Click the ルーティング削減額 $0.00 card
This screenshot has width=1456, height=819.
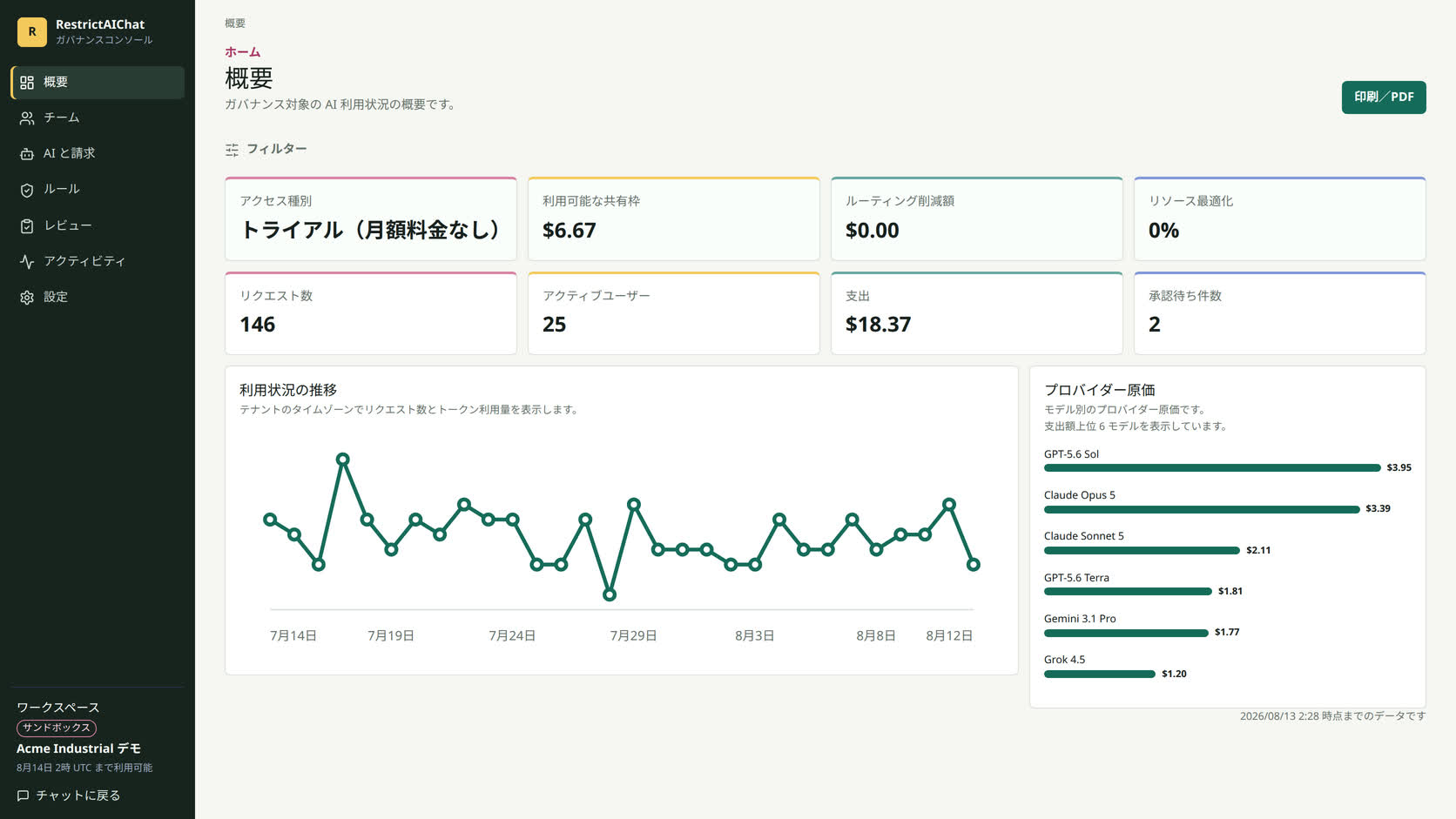pyautogui.click(x=977, y=218)
